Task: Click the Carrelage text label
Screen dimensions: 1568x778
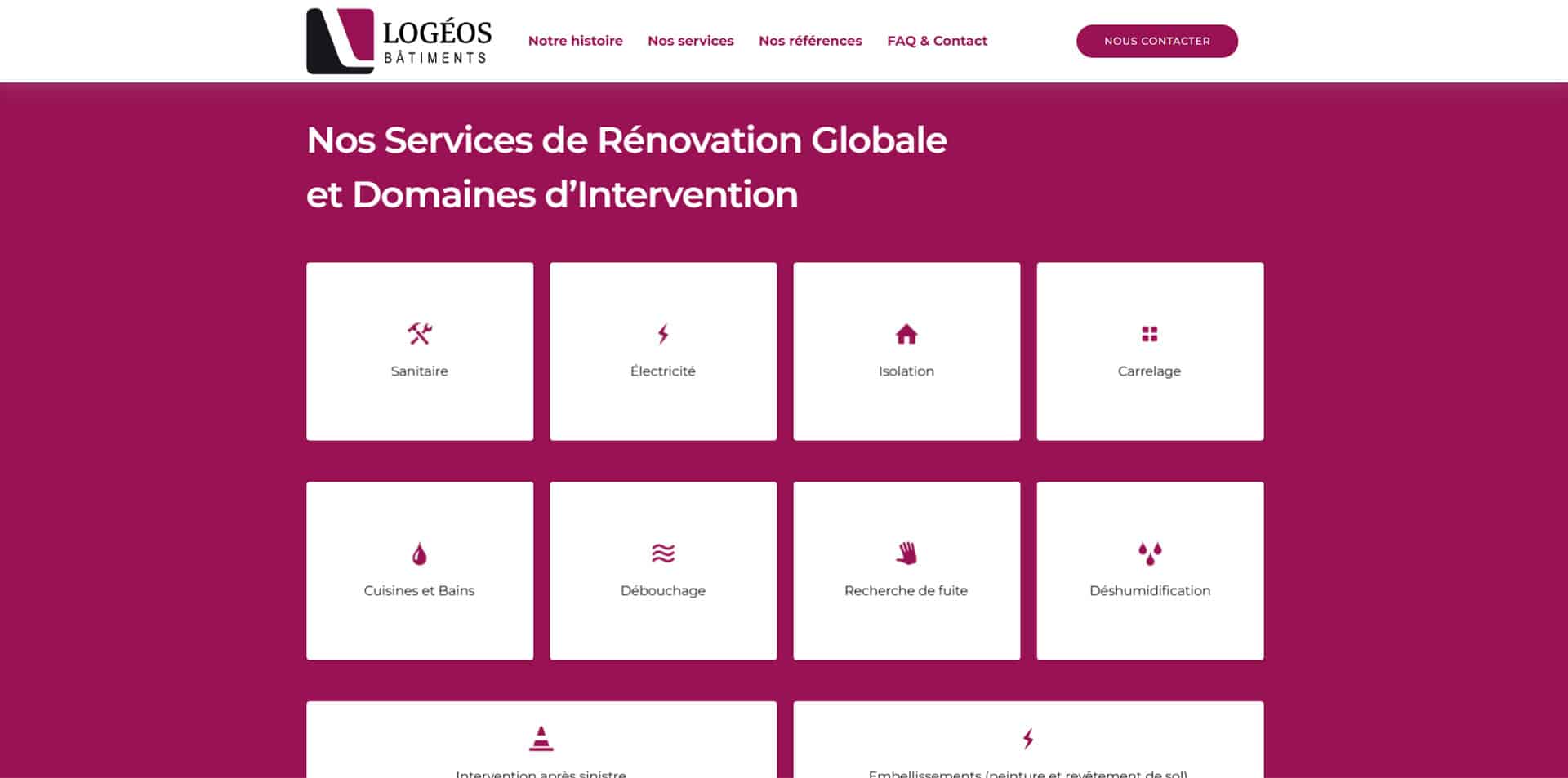Action: [1149, 371]
